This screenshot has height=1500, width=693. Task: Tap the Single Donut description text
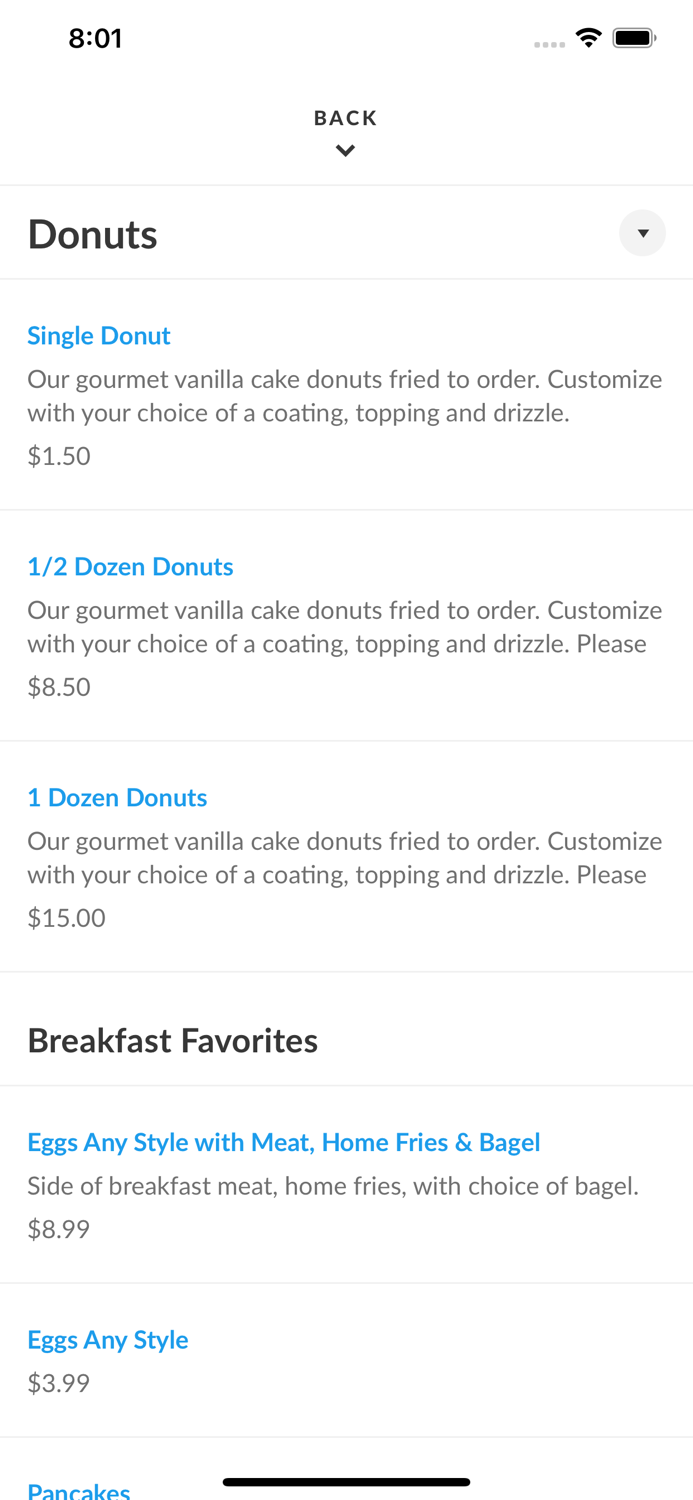pos(345,395)
